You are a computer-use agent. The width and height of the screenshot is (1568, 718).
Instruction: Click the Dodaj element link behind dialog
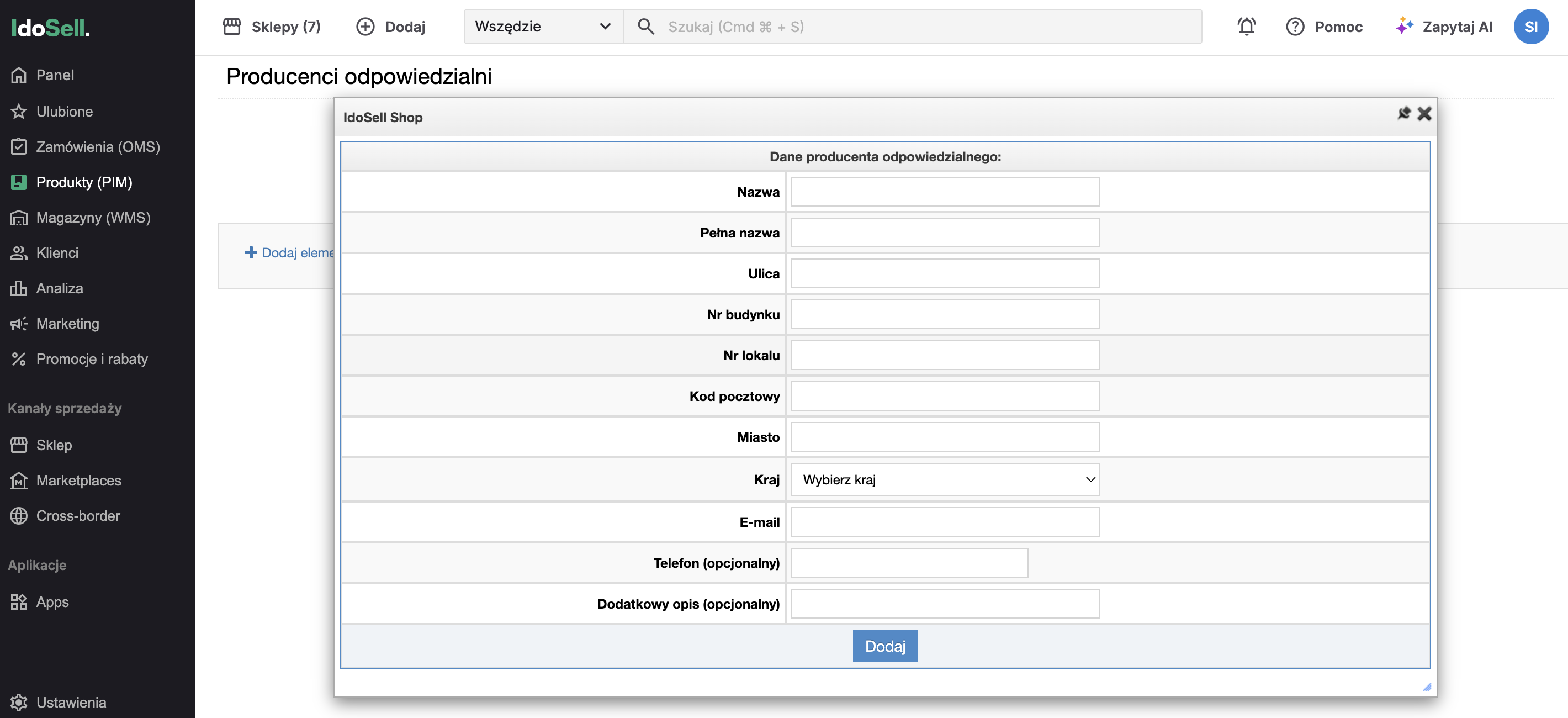290,253
